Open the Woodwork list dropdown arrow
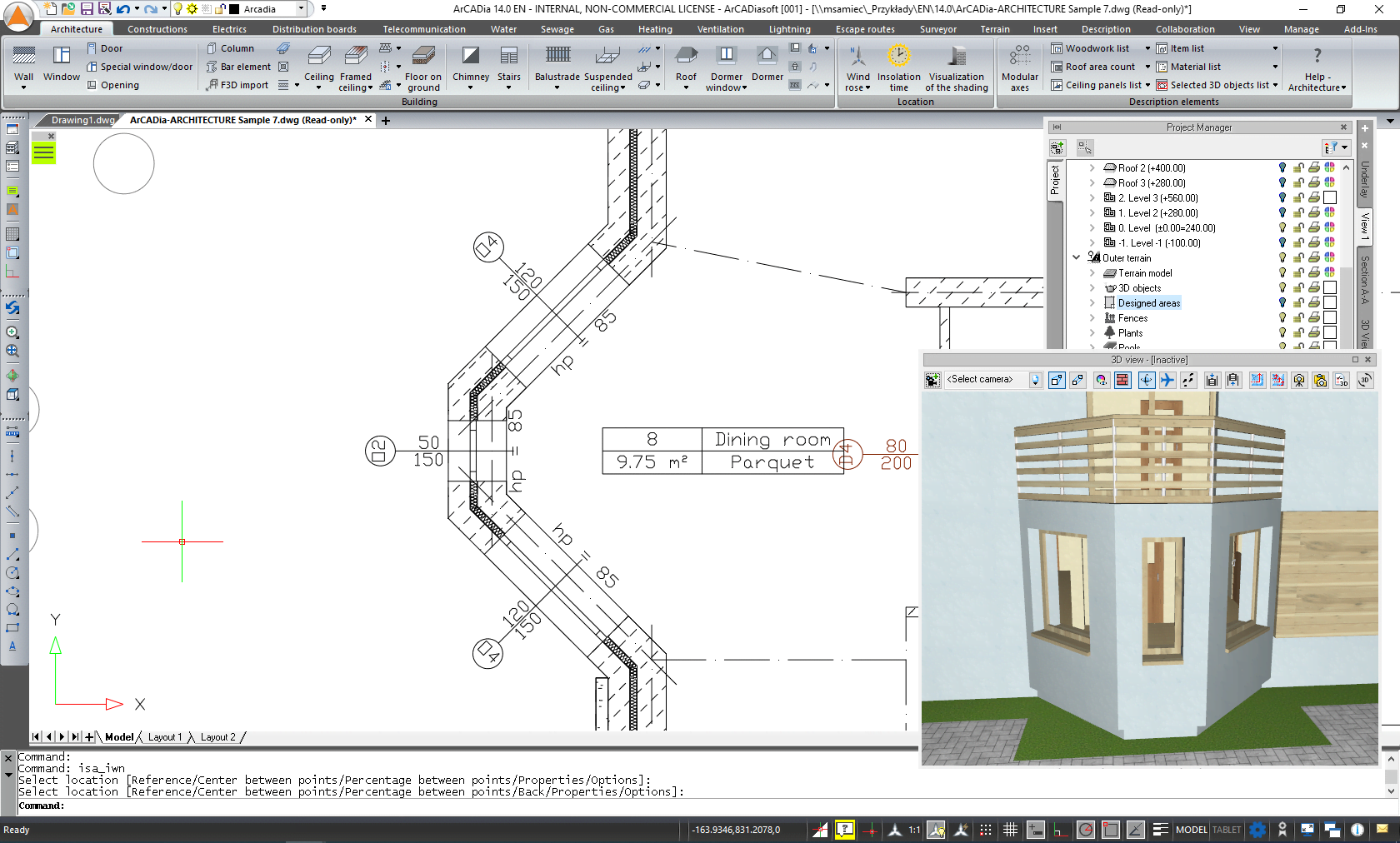The height and width of the screenshot is (843, 1400). pos(1147,48)
